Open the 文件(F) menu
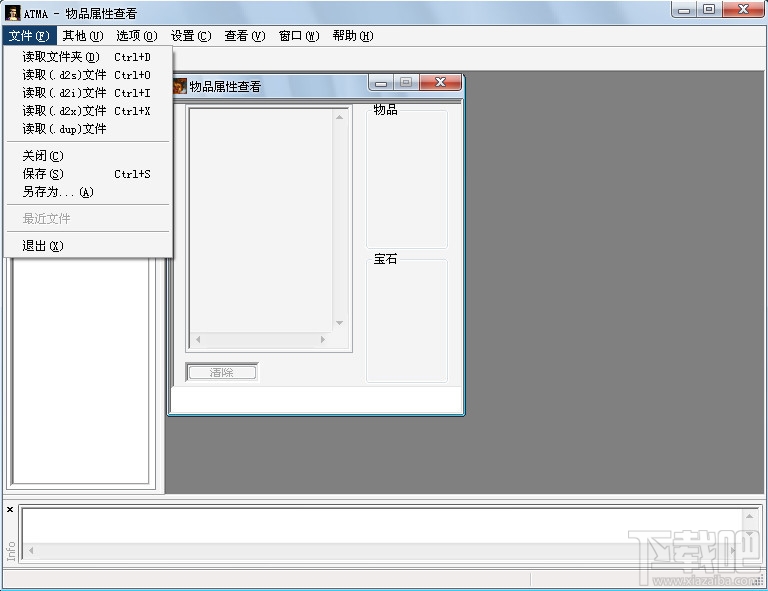The width and height of the screenshot is (768, 591). [x=29, y=36]
